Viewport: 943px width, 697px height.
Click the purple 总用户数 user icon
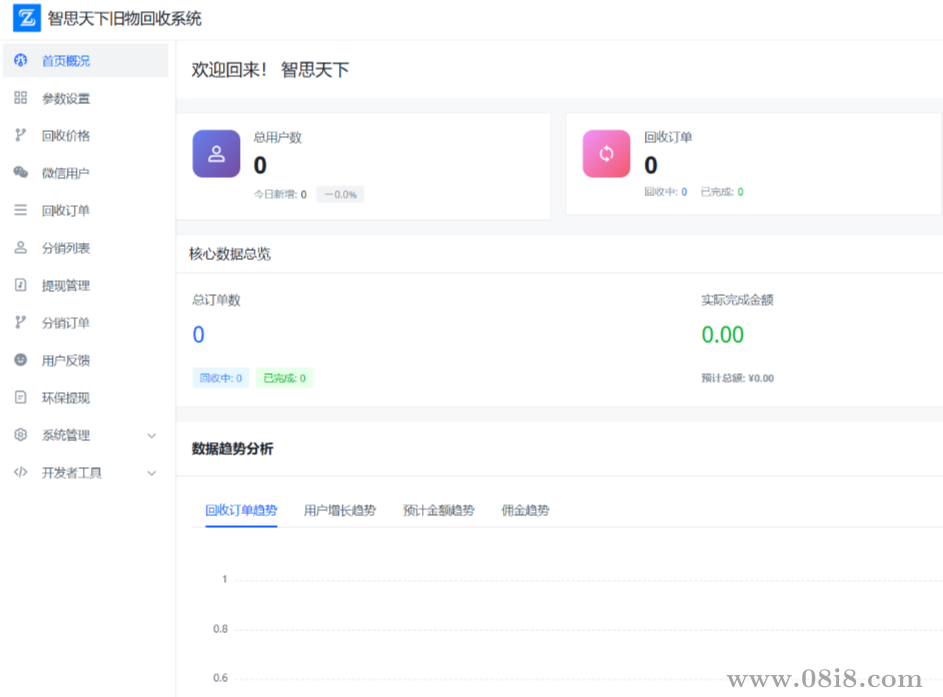(216, 154)
